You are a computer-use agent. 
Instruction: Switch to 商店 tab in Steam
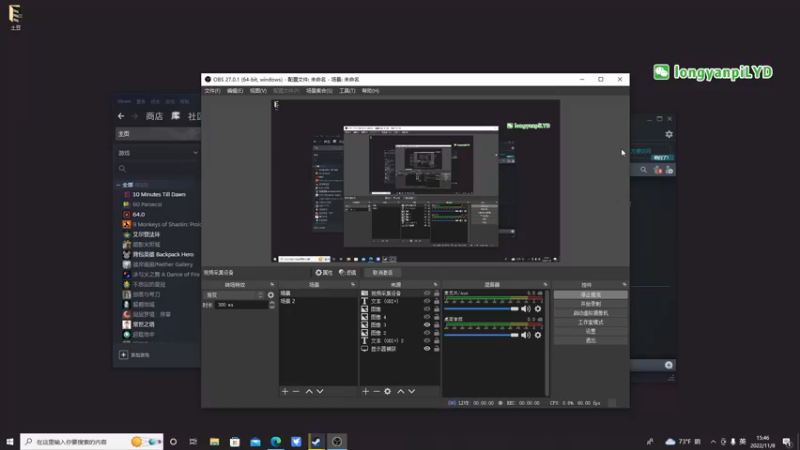[154, 116]
